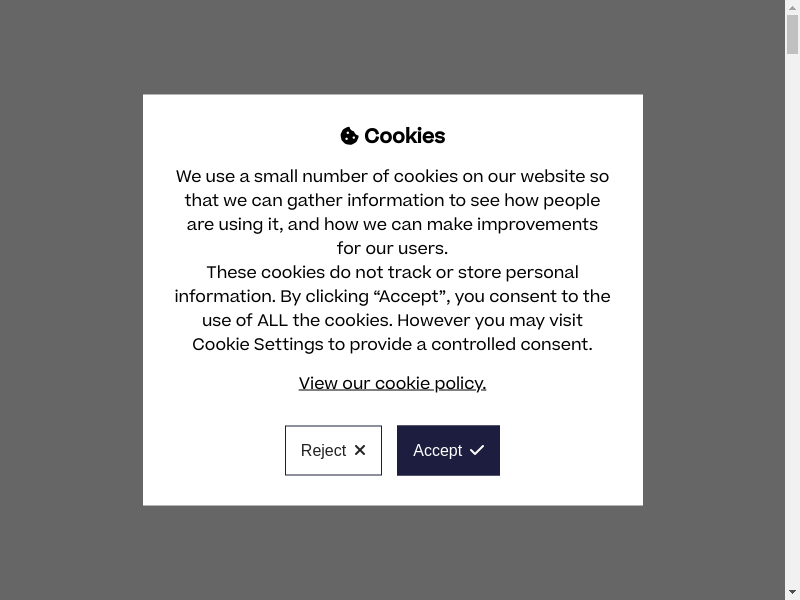Click the dimmed overlay left of the dialog
The height and width of the screenshot is (600, 800).
(71, 300)
